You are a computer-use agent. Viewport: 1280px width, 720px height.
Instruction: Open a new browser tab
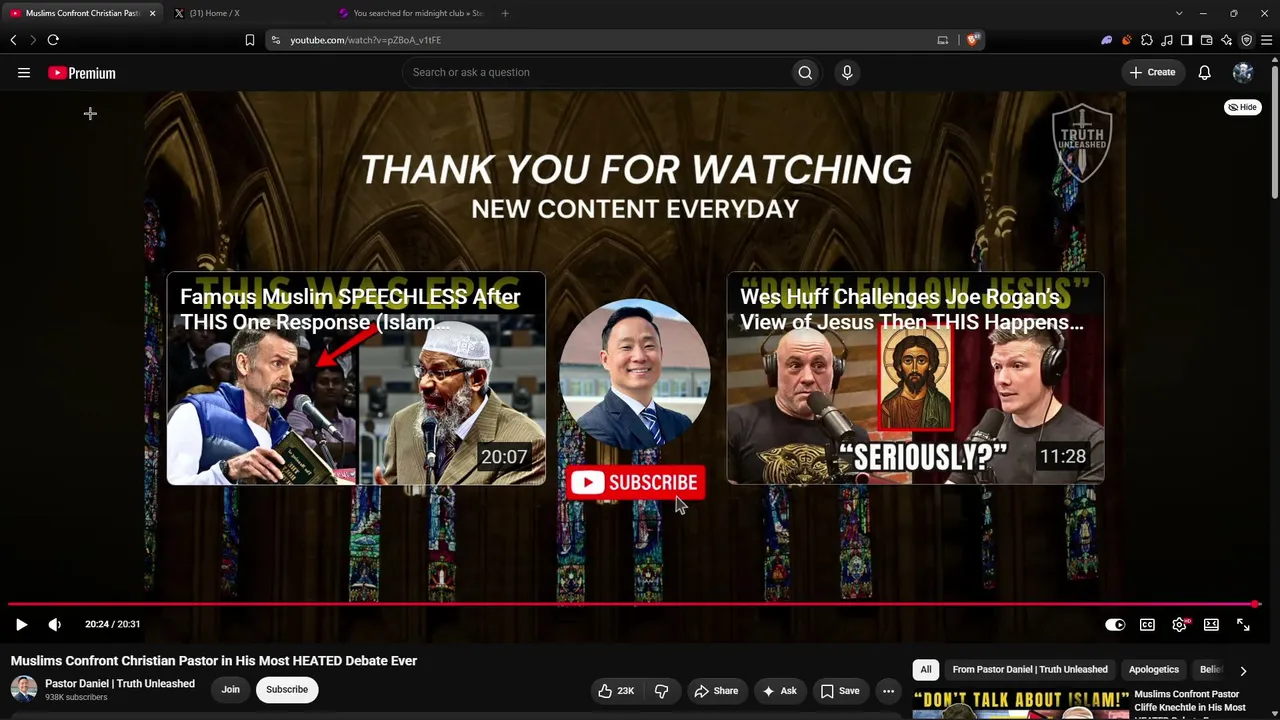(x=505, y=13)
